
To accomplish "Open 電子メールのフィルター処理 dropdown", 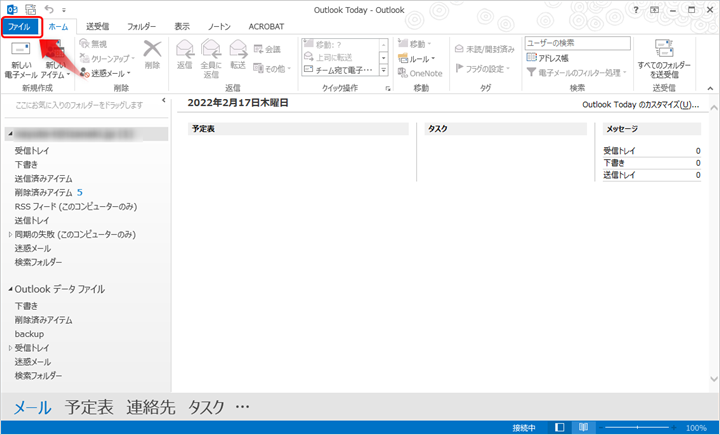I will (577, 73).
